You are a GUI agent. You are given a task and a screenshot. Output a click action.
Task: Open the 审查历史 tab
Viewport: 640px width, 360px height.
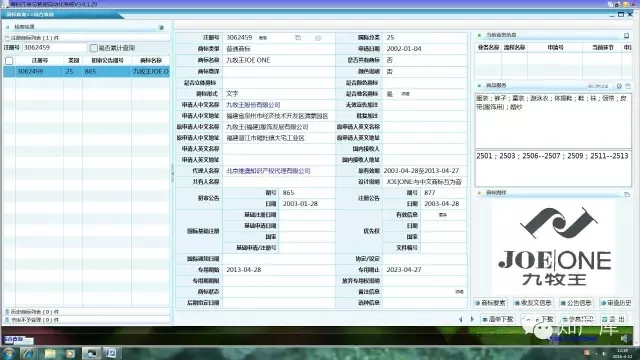click(616, 303)
